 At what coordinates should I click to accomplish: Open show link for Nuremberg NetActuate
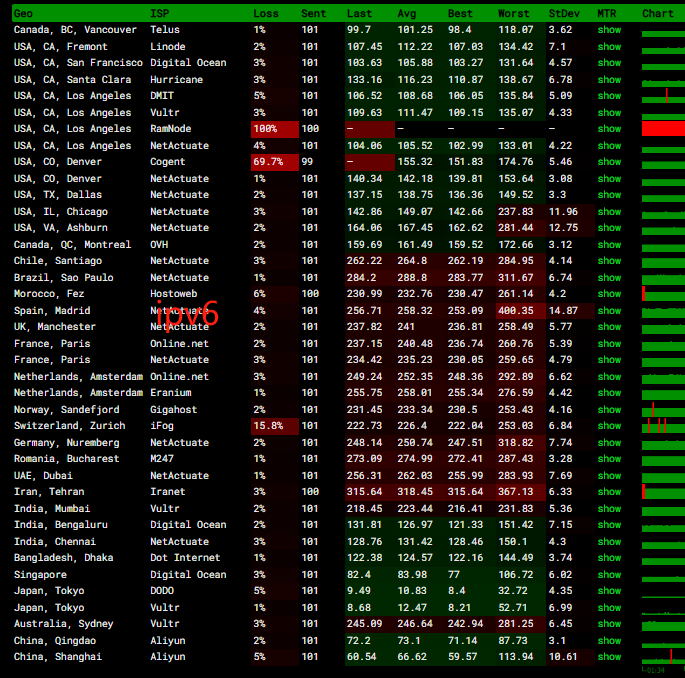click(609, 443)
